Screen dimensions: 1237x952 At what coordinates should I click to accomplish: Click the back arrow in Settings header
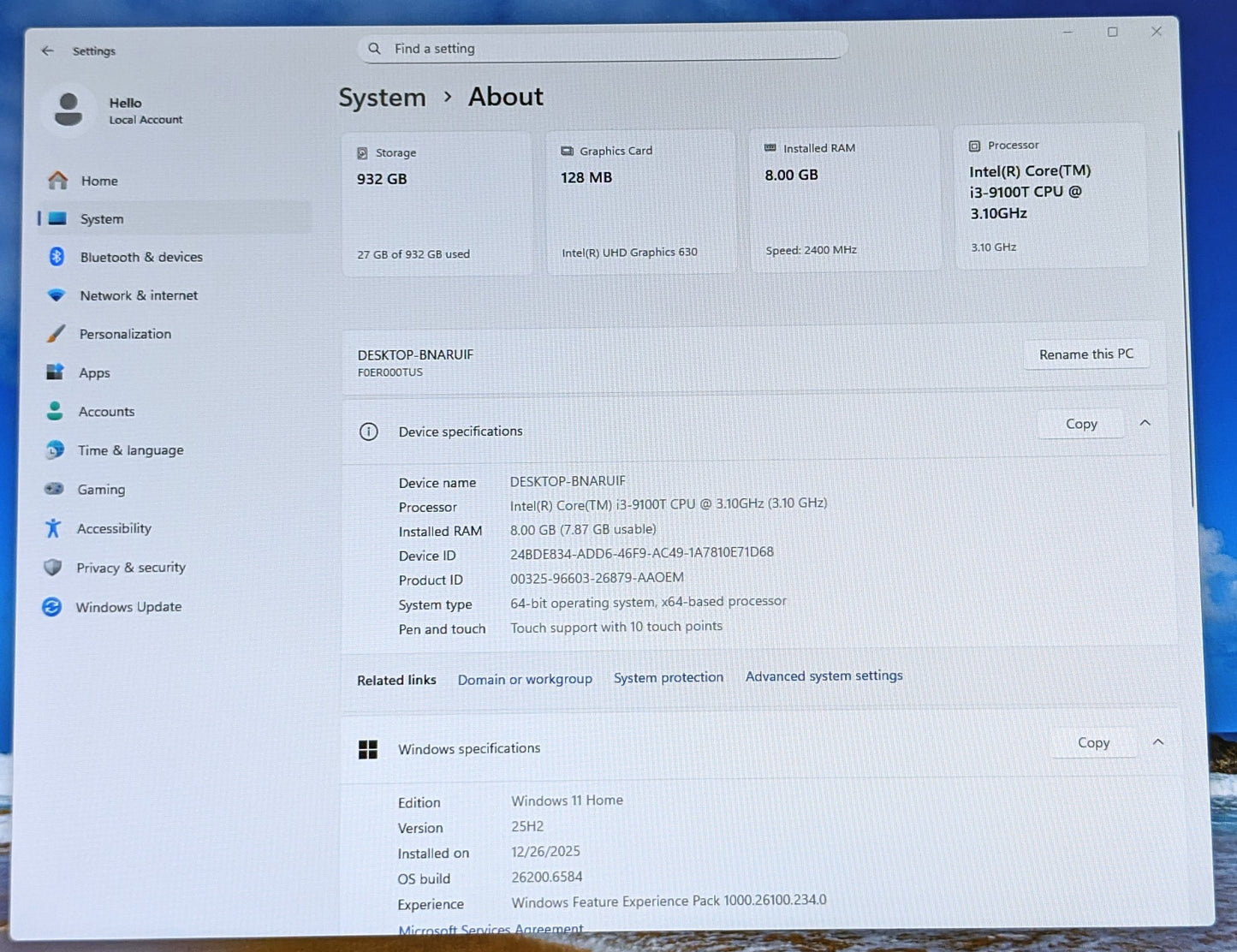tap(47, 51)
